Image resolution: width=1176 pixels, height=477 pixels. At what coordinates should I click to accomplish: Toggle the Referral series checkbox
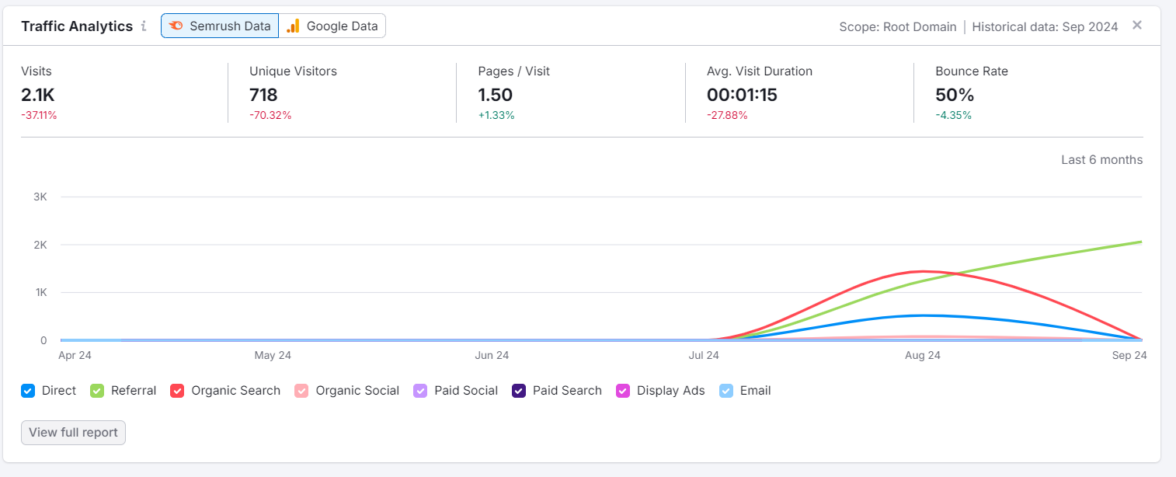click(x=98, y=391)
